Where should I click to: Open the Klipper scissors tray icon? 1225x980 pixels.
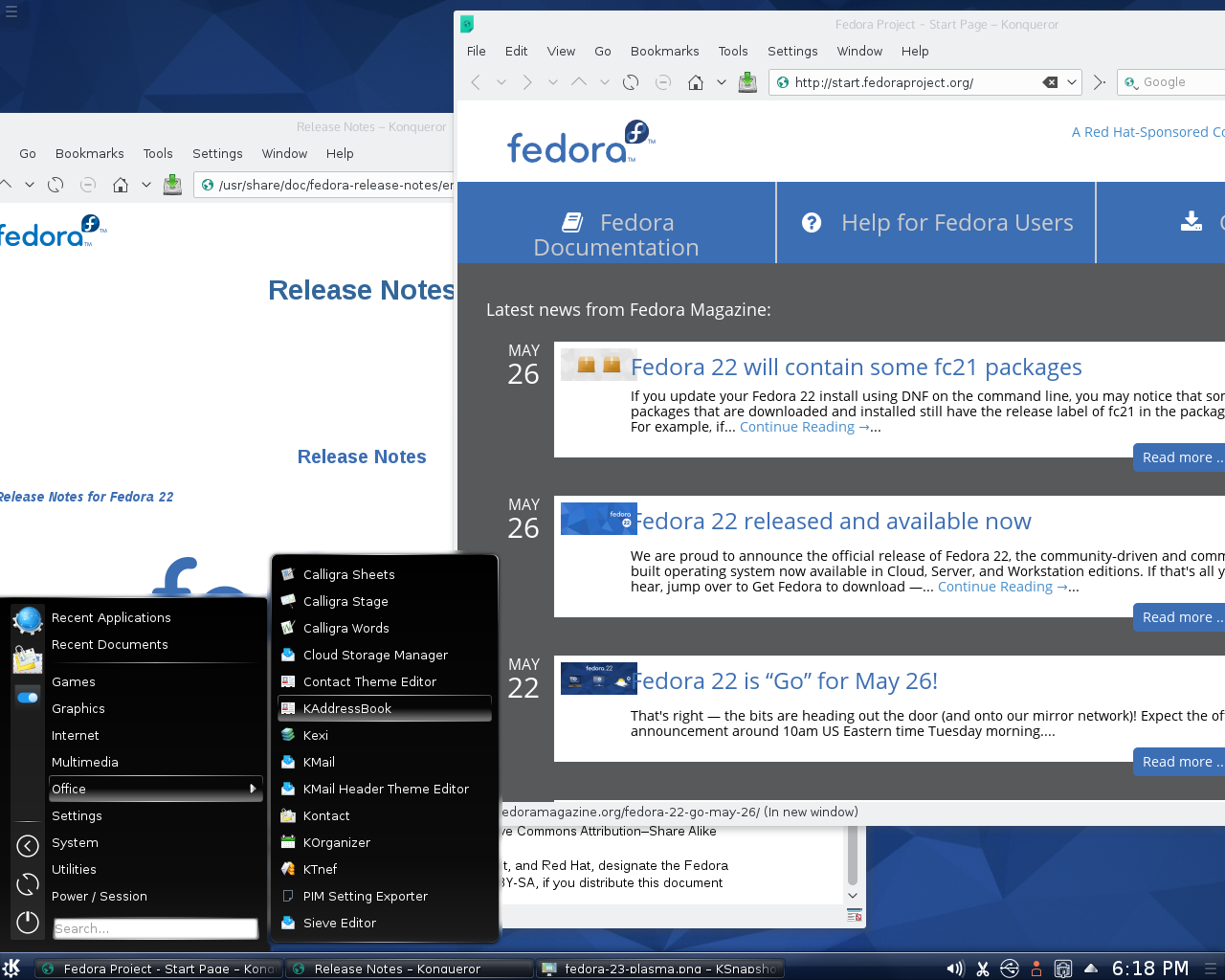pyautogui.click(x=983, y=969)
